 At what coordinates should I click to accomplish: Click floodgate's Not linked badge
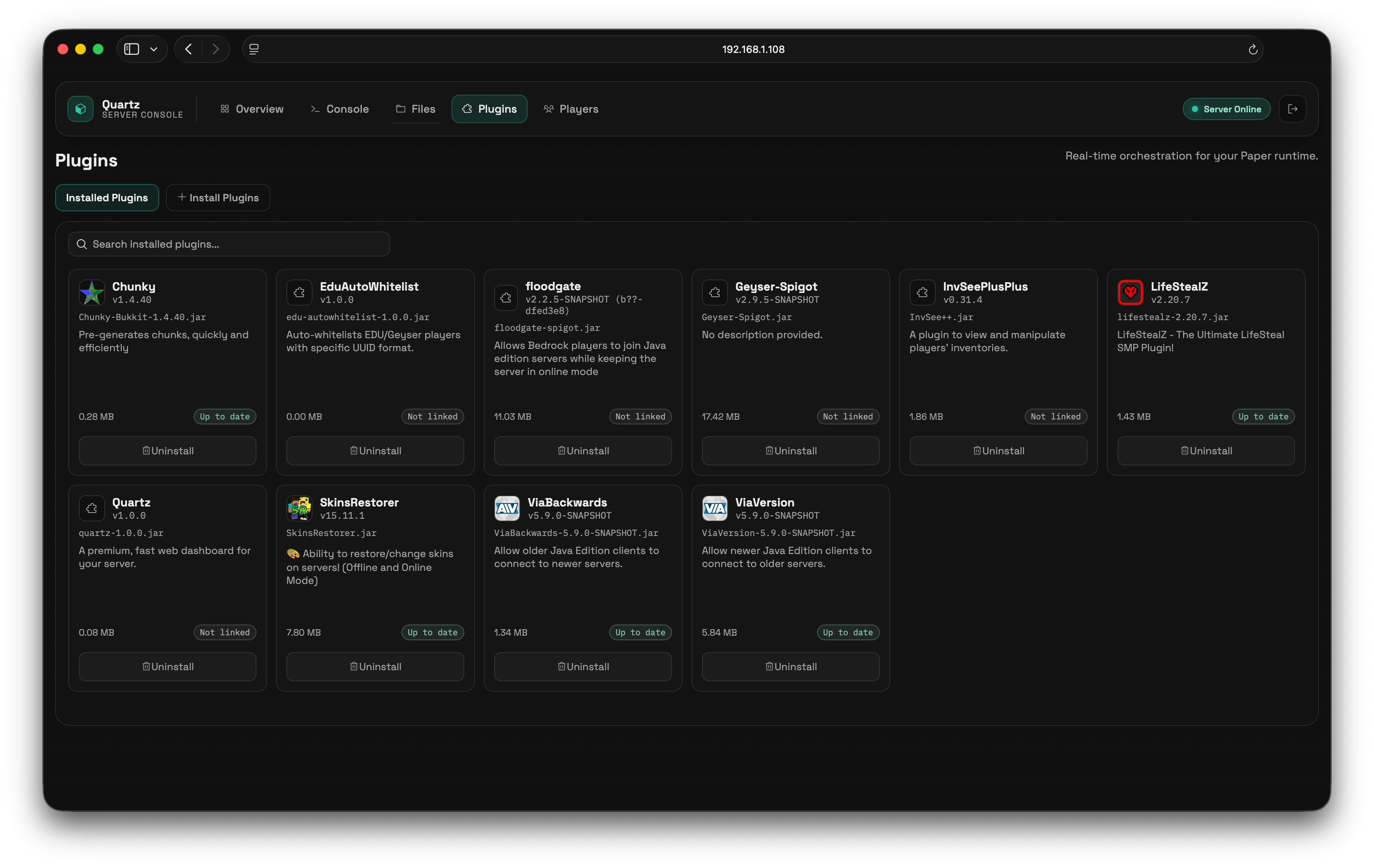coord(640,417)
